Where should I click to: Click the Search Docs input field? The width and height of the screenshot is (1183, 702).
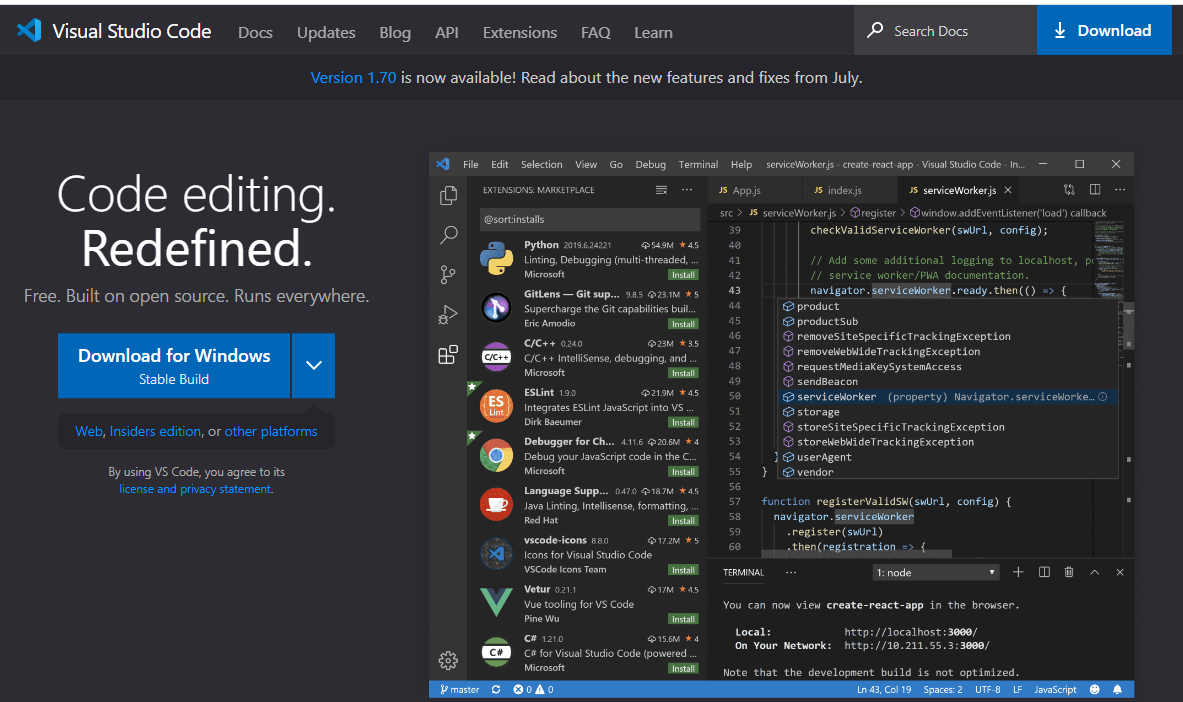[x=945, y=30]
